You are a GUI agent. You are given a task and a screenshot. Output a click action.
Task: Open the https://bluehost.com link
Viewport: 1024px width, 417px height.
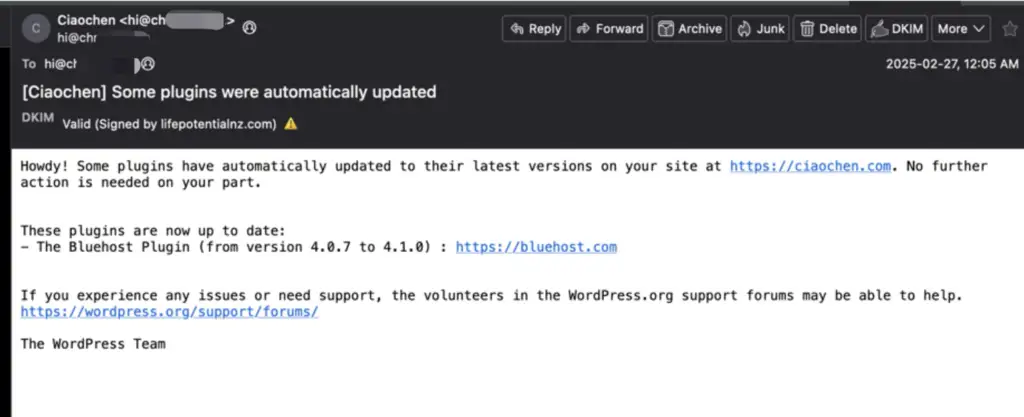[536, 247]
